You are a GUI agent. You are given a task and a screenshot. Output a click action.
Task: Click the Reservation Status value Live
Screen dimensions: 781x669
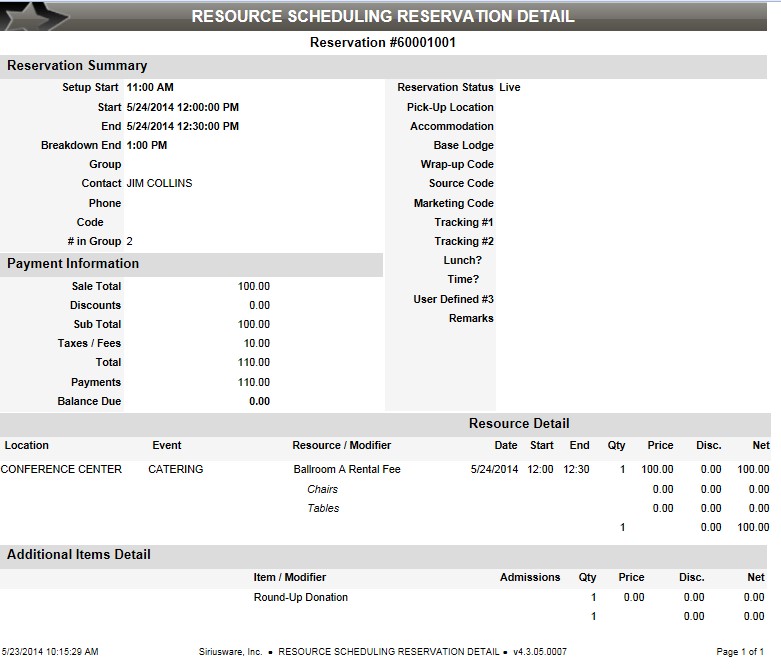pos(509,88)
